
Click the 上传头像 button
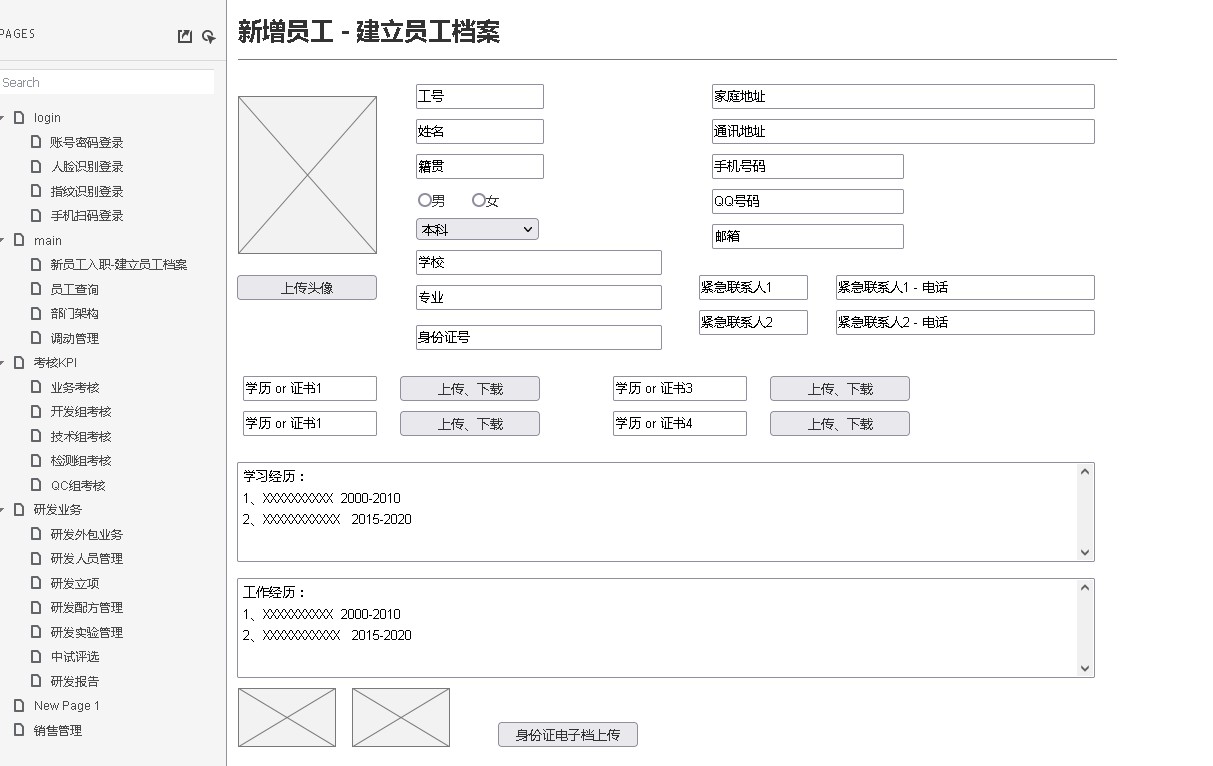(307, 288)
